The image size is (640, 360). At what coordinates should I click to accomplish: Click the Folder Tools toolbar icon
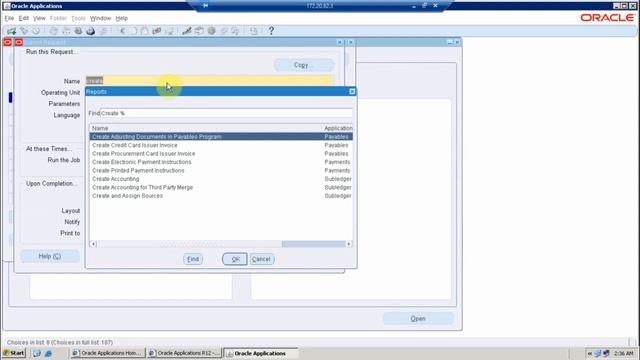pos(235,31)
